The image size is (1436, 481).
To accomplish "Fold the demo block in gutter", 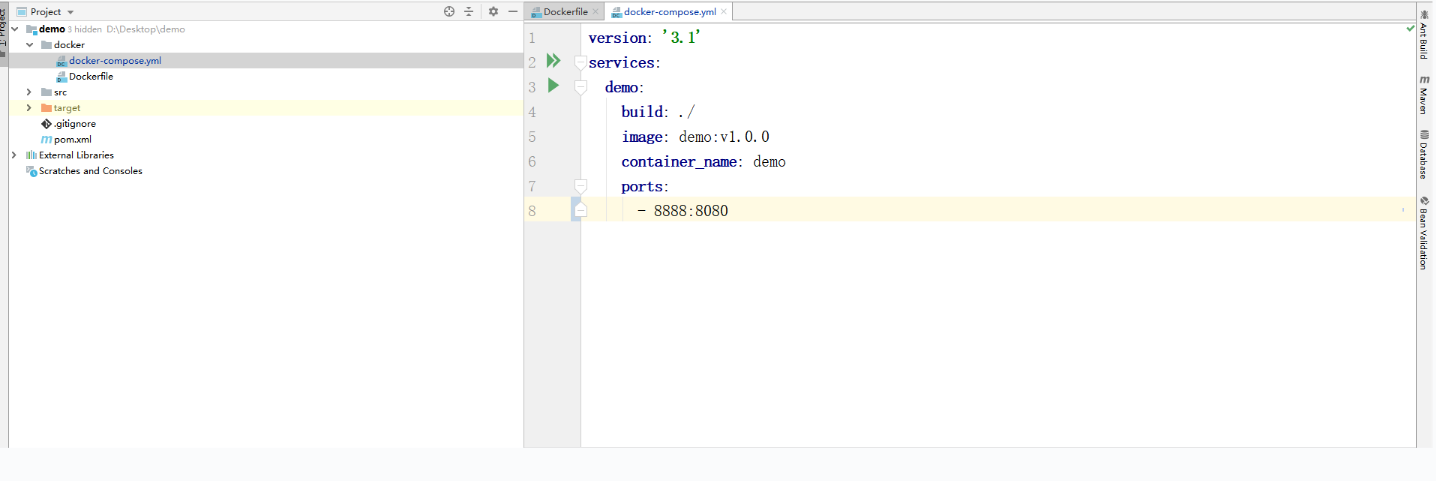I will 581,87.
